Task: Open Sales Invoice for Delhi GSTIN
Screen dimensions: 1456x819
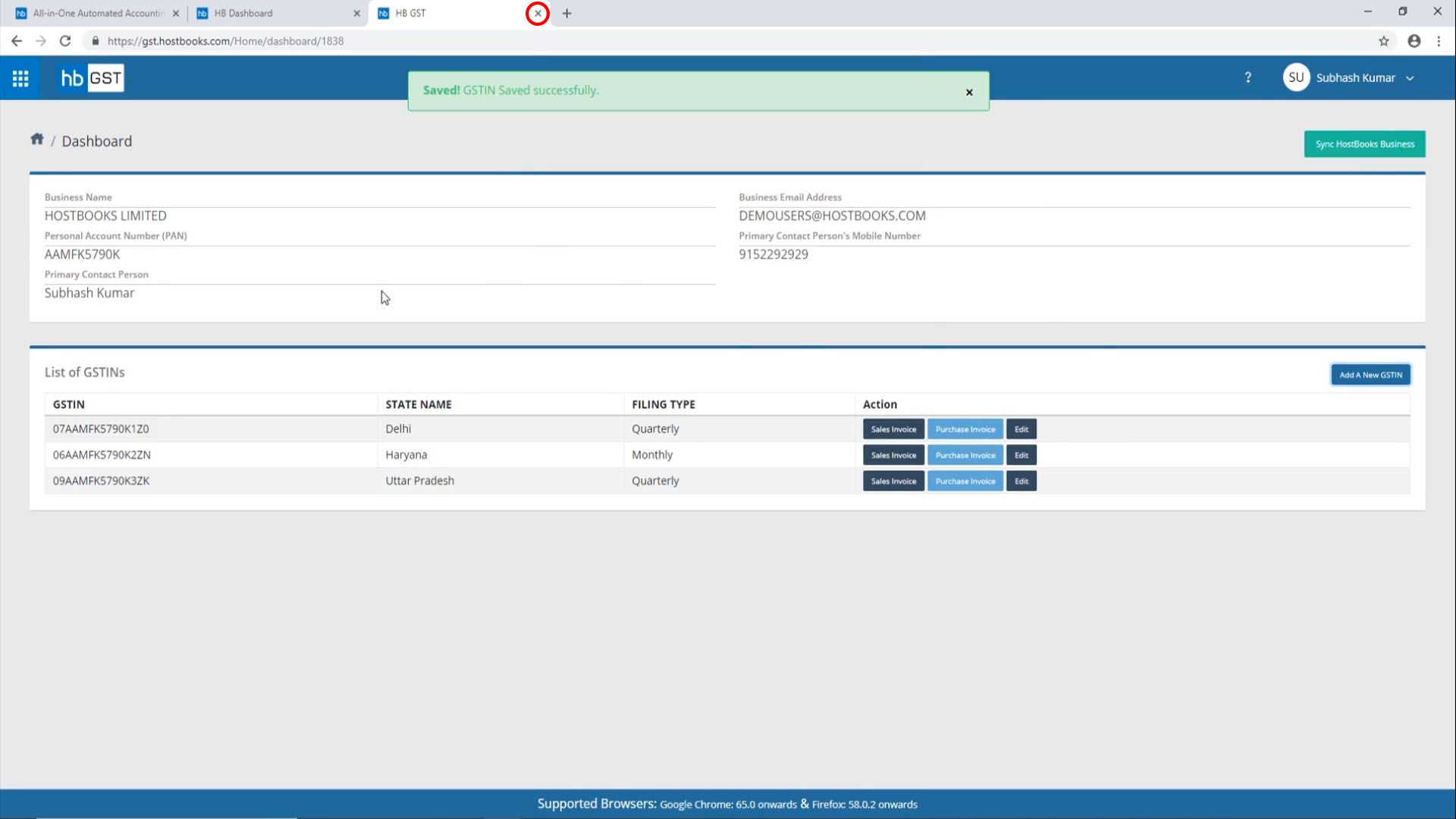Action: click(893, 429)
